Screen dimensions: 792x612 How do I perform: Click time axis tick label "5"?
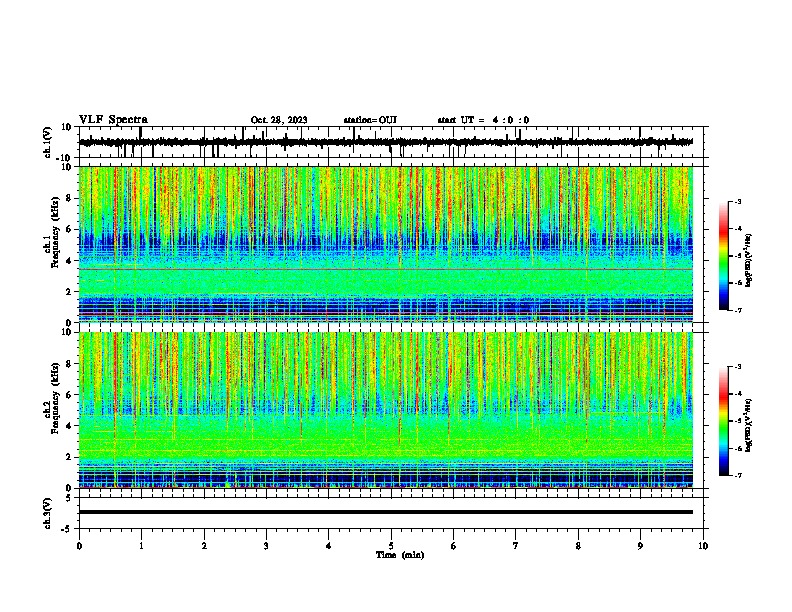391,546
